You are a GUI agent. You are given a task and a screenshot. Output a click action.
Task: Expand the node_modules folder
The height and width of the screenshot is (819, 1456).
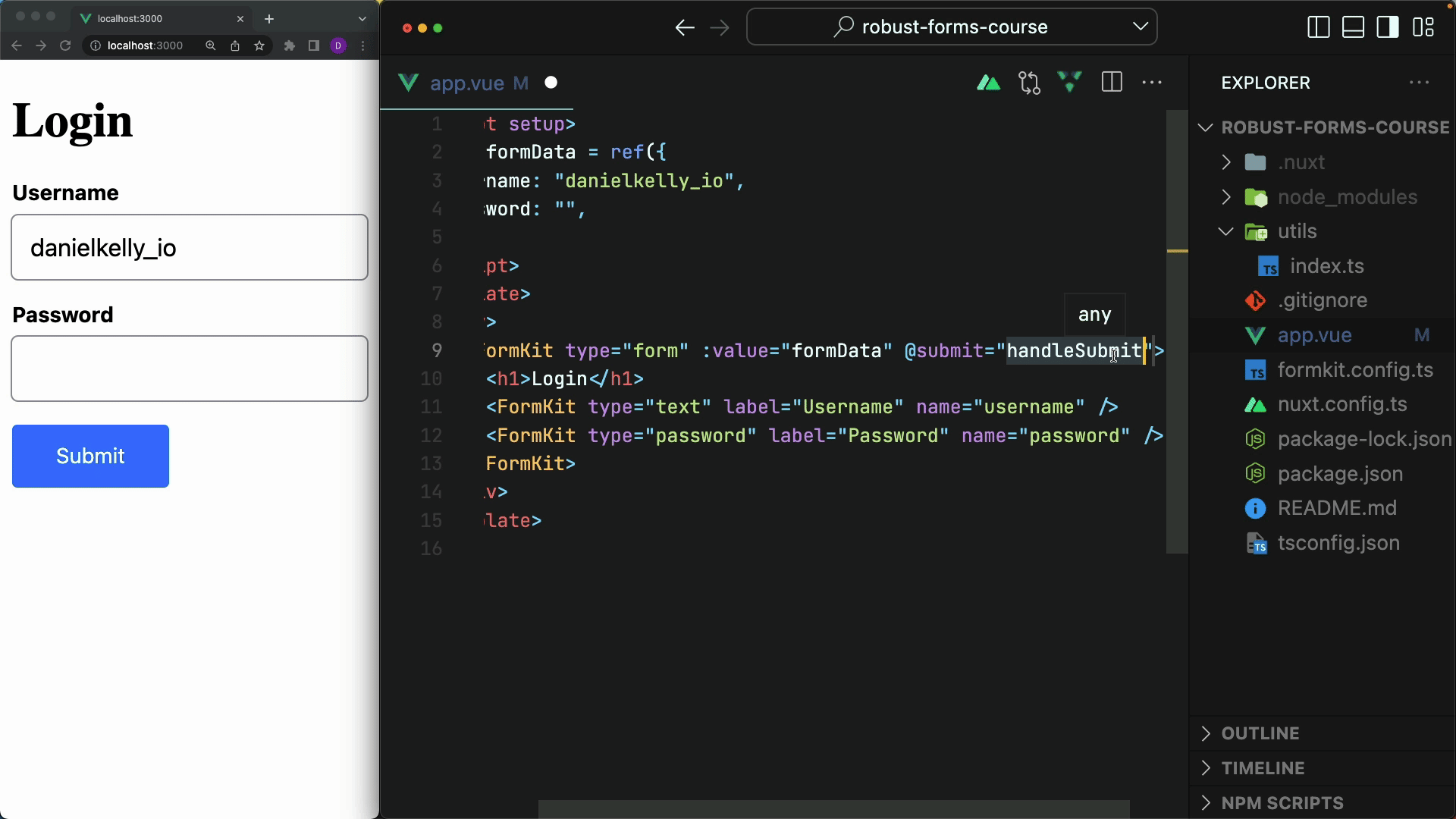pyautogui.click(x=1323, y=197)
